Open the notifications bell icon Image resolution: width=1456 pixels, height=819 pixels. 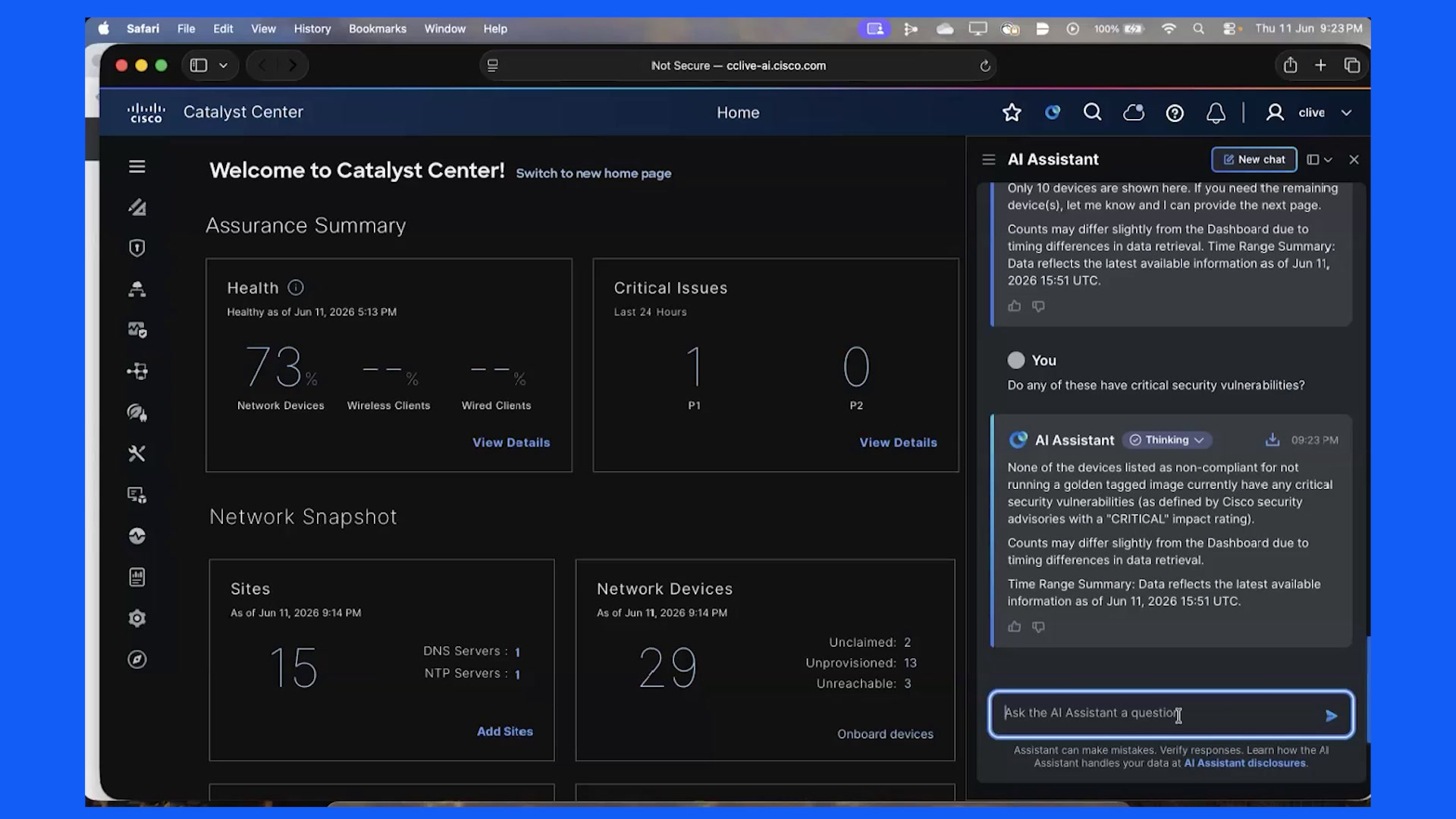pyautogui.click(x=1216, y=113)
